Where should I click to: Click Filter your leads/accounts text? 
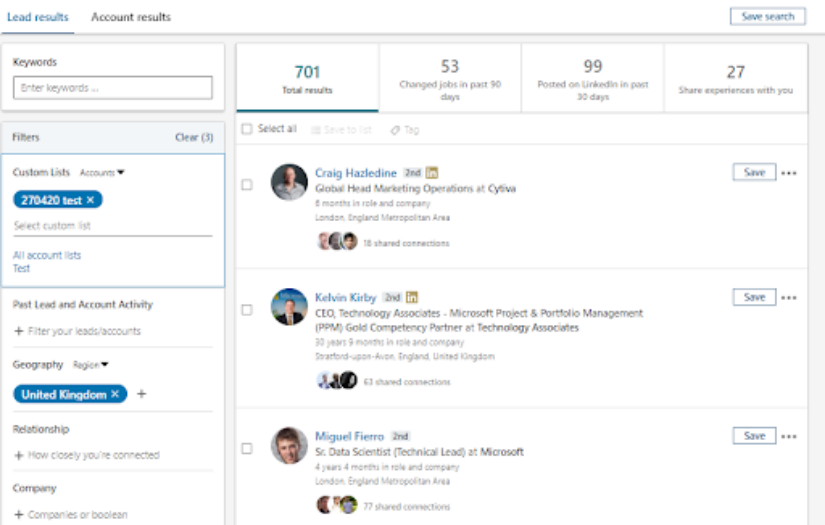[84, 331]
